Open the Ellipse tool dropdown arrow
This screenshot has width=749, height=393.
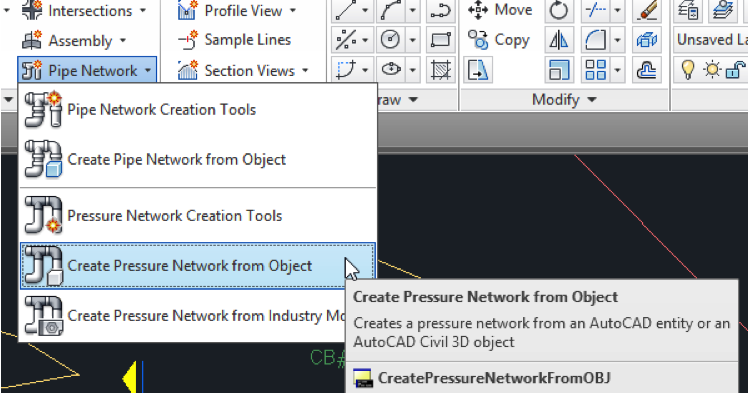click(413, 70)
